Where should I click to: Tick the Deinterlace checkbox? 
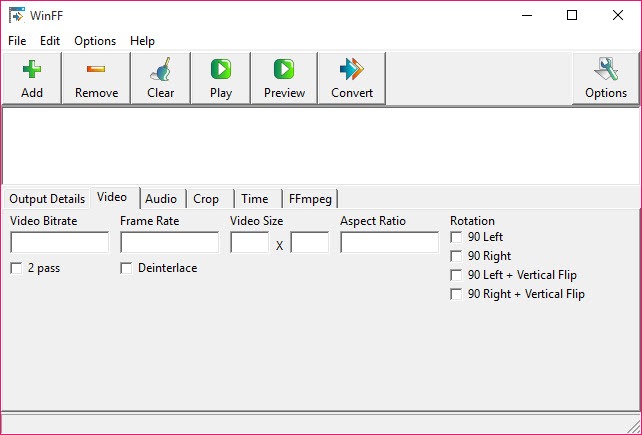126,268
